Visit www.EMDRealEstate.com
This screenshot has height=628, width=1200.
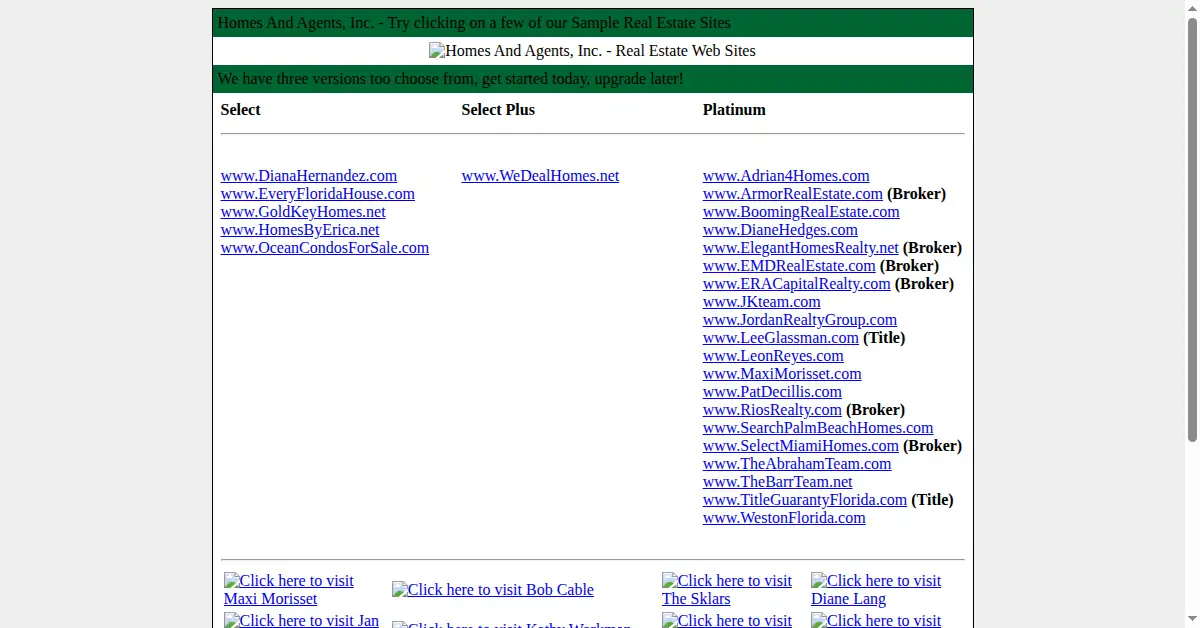pyautogui.click(x=789, y=266)
